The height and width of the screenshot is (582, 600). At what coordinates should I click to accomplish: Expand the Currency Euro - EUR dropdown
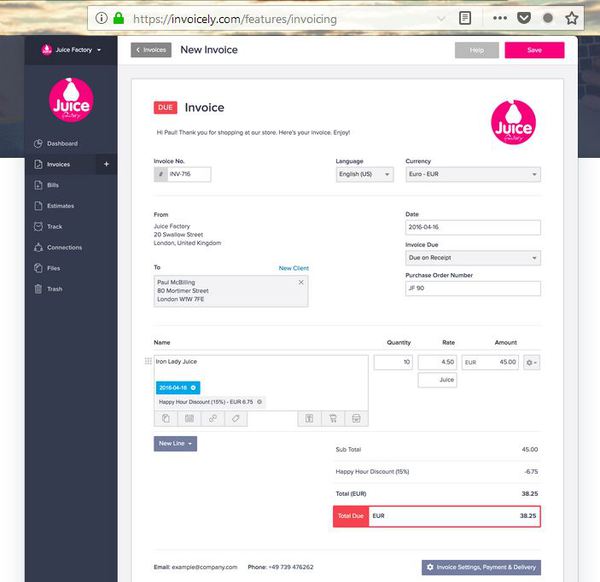pos(473,174)
